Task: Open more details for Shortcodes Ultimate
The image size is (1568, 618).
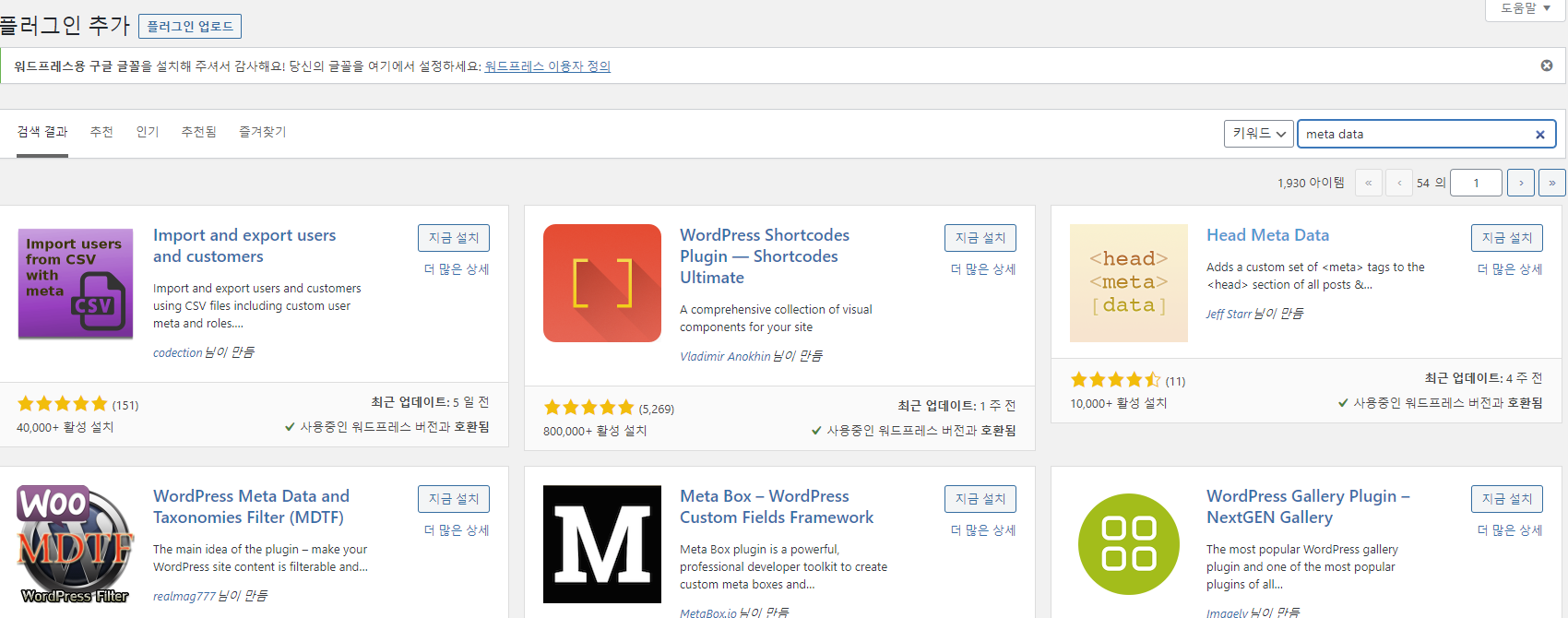Action: [x=983, y=269]
